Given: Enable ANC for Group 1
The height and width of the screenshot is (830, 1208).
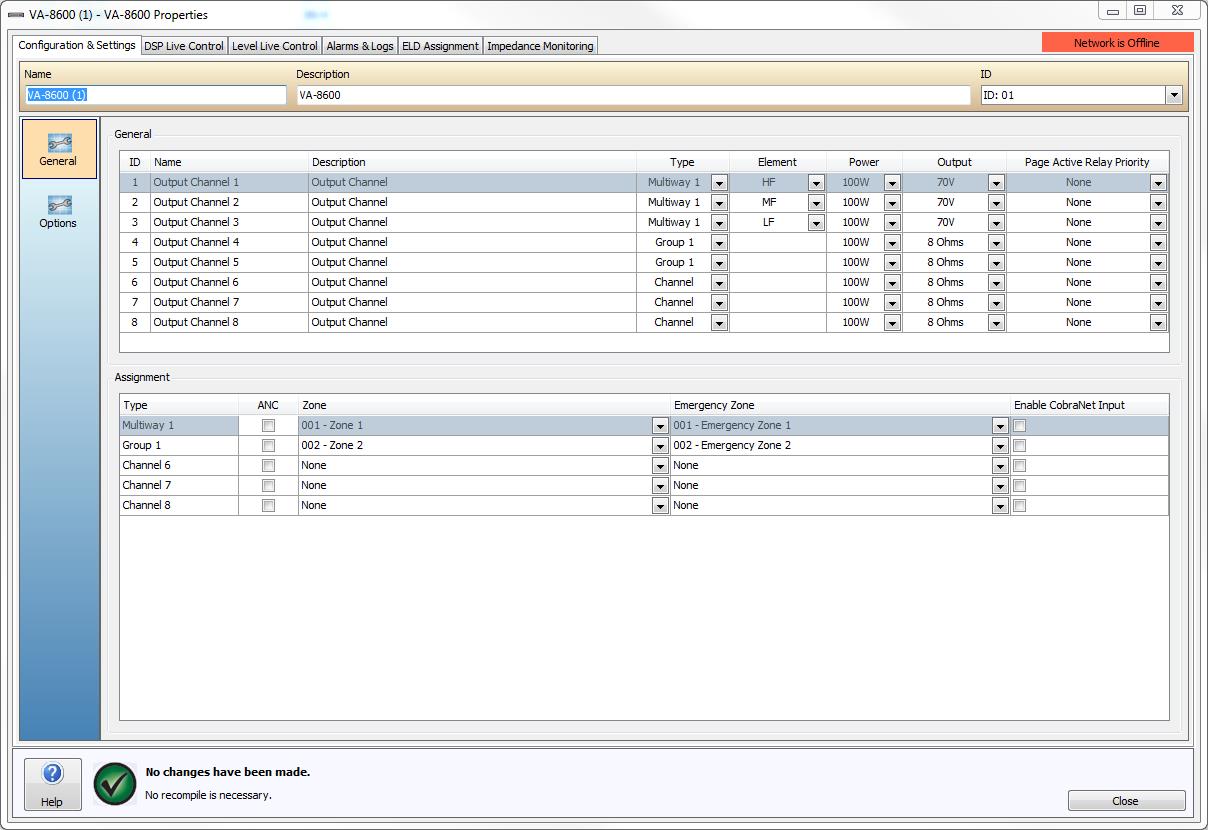Looking at the screenshot, I should (268, 446).
